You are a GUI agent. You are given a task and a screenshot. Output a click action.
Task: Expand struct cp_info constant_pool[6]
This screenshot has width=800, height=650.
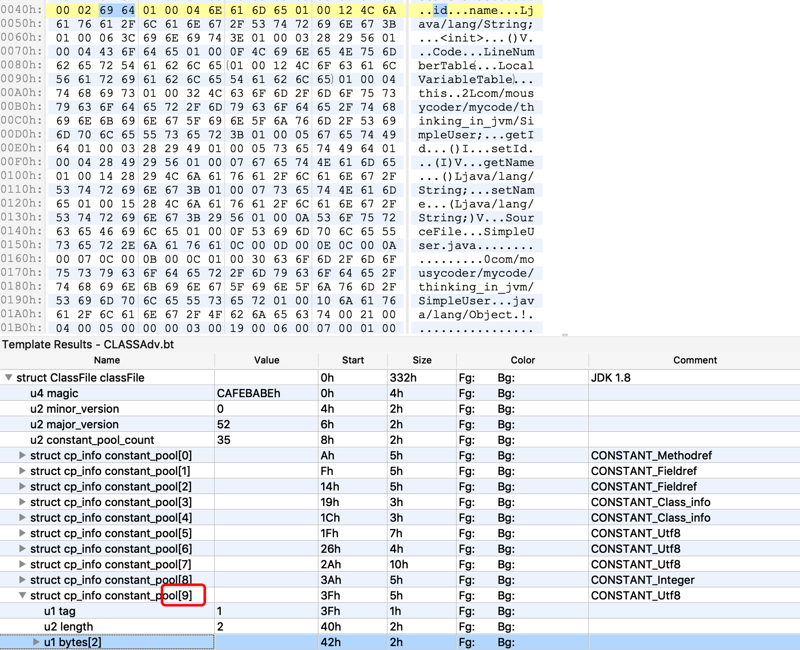[22, 548]
